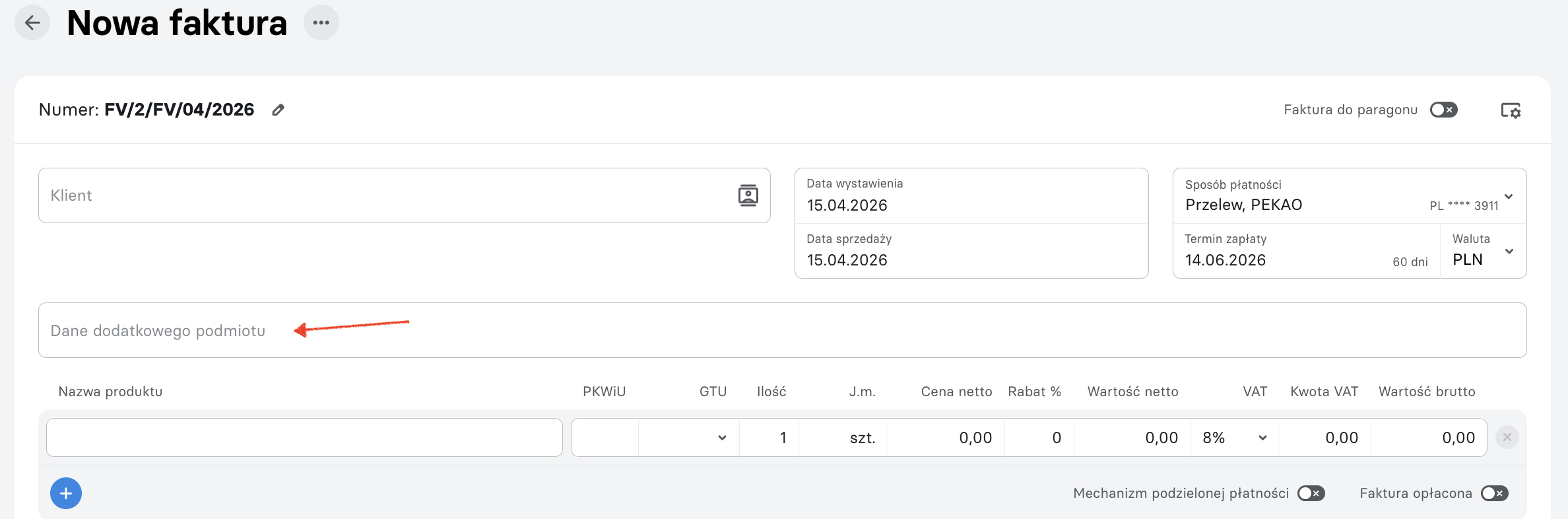This screenshot has height=519, width=1568.
Task: Open the GTU code dropdown
Action: pyautogui.click(x=689, y=438)
